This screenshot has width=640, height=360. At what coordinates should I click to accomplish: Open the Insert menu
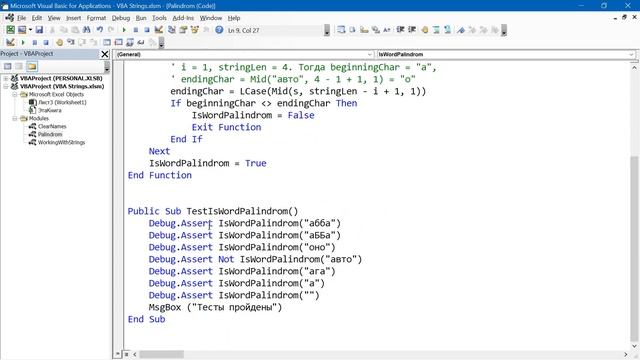tap(73, 18)
